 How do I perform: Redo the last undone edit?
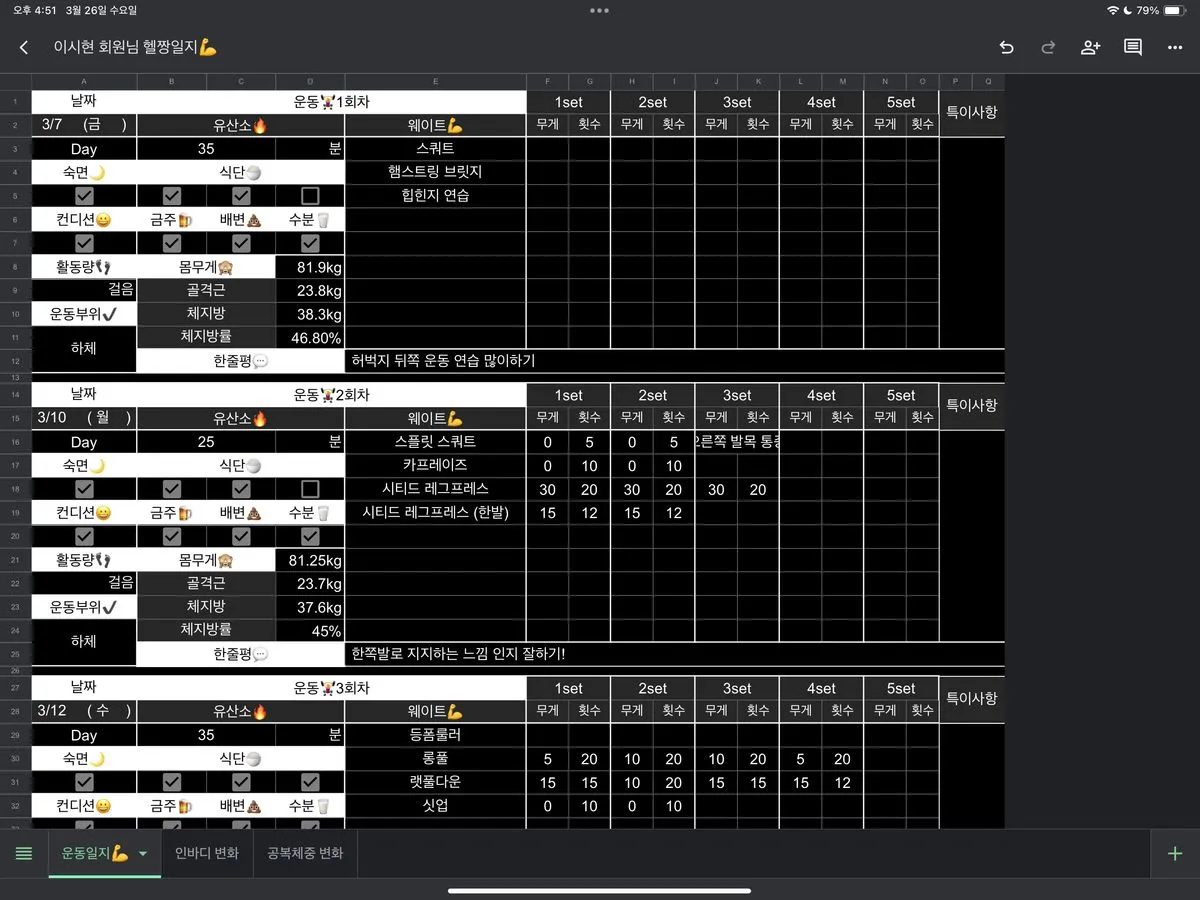click(x=1048, y=47)
